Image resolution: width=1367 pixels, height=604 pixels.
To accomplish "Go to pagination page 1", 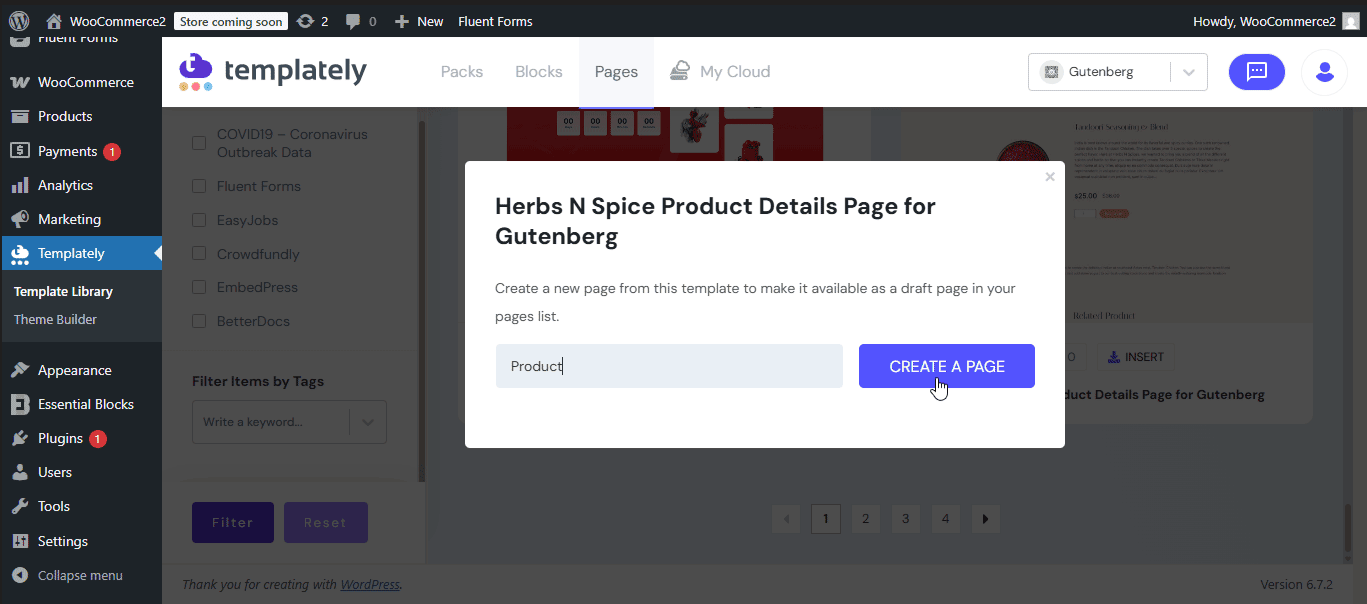I will coord(825,519).
